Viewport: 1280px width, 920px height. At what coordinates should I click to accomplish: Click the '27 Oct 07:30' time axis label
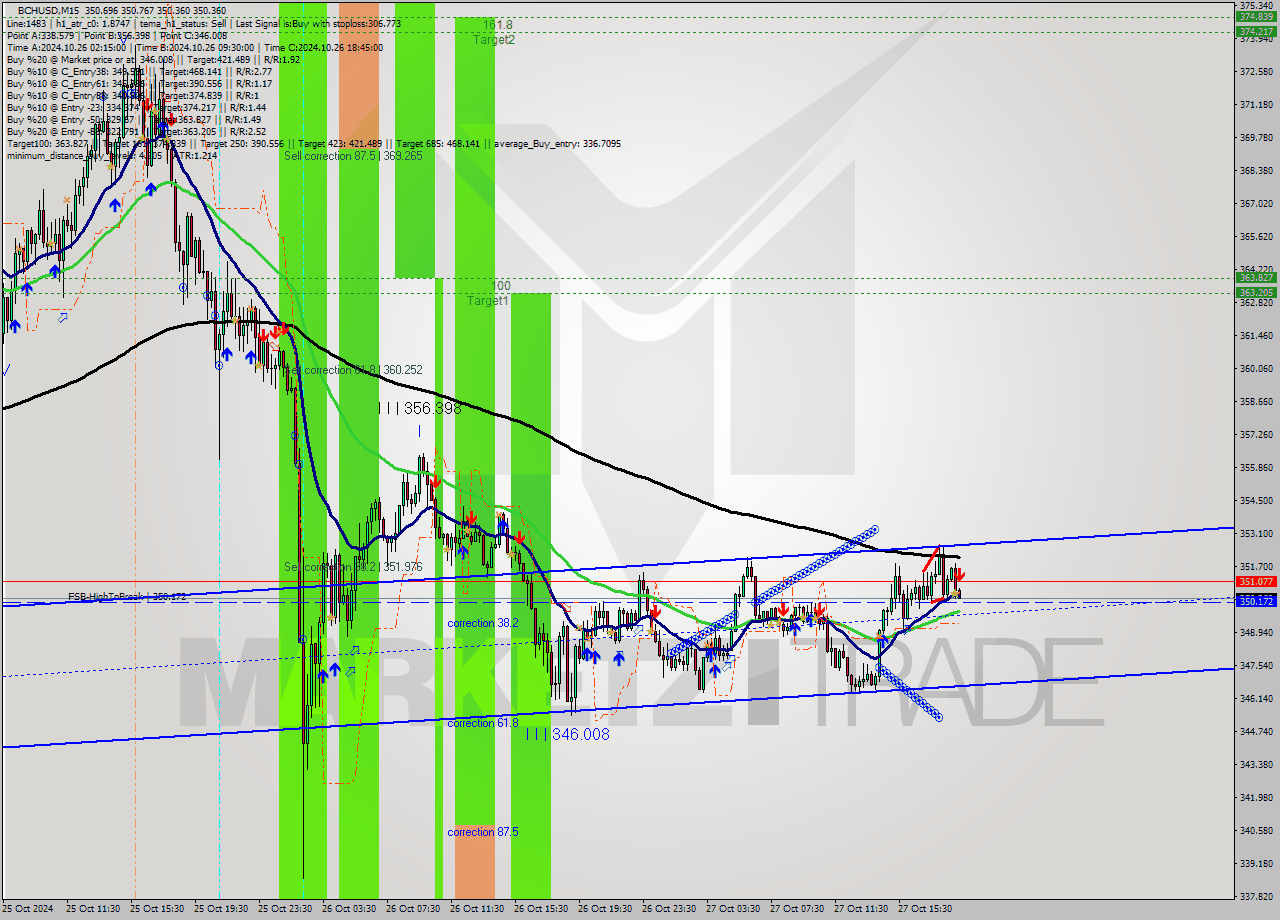tap(796, 909)
